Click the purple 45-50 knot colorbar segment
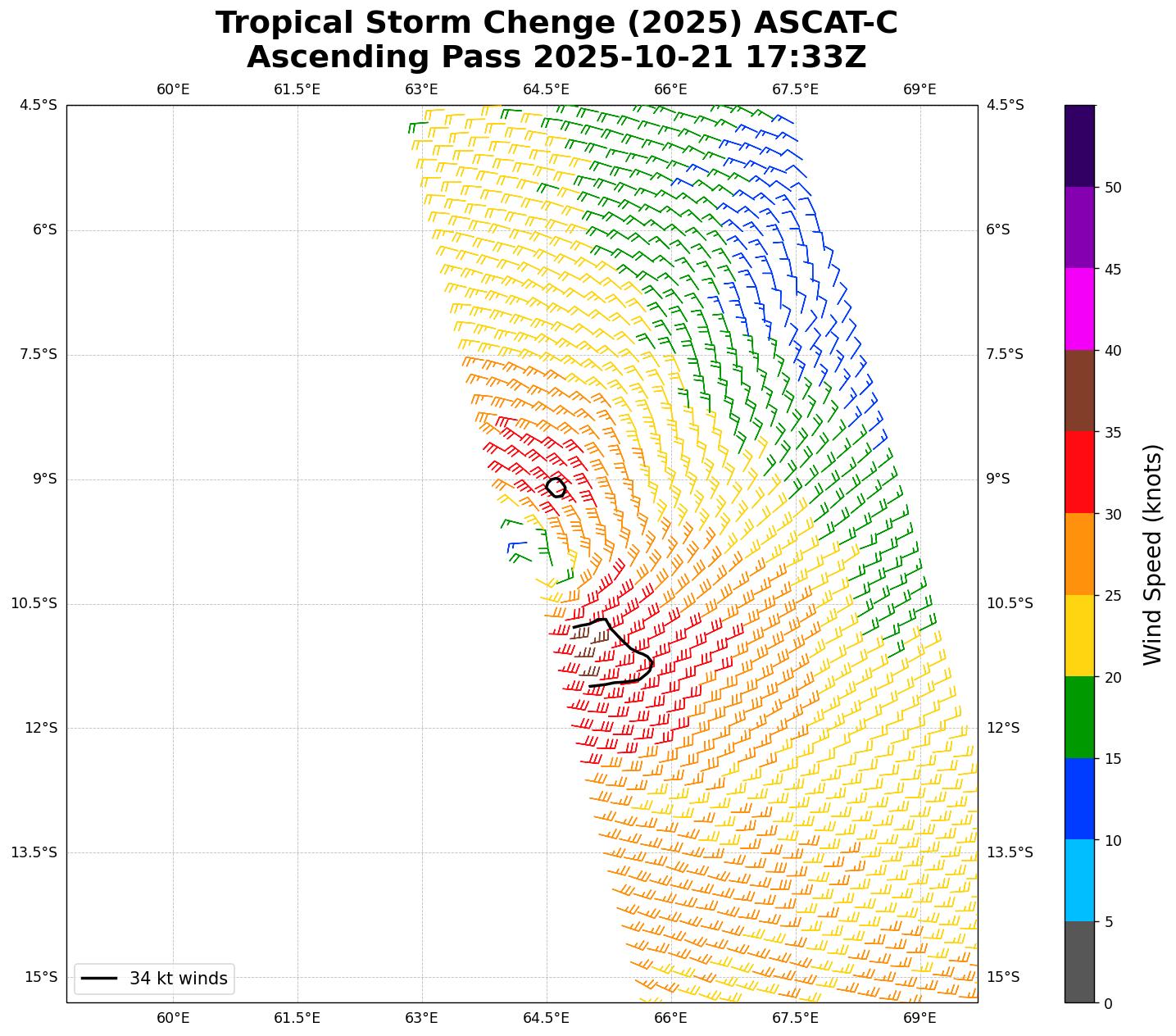This screenshot has height=1036, width=1176. tap(1079, 227)
